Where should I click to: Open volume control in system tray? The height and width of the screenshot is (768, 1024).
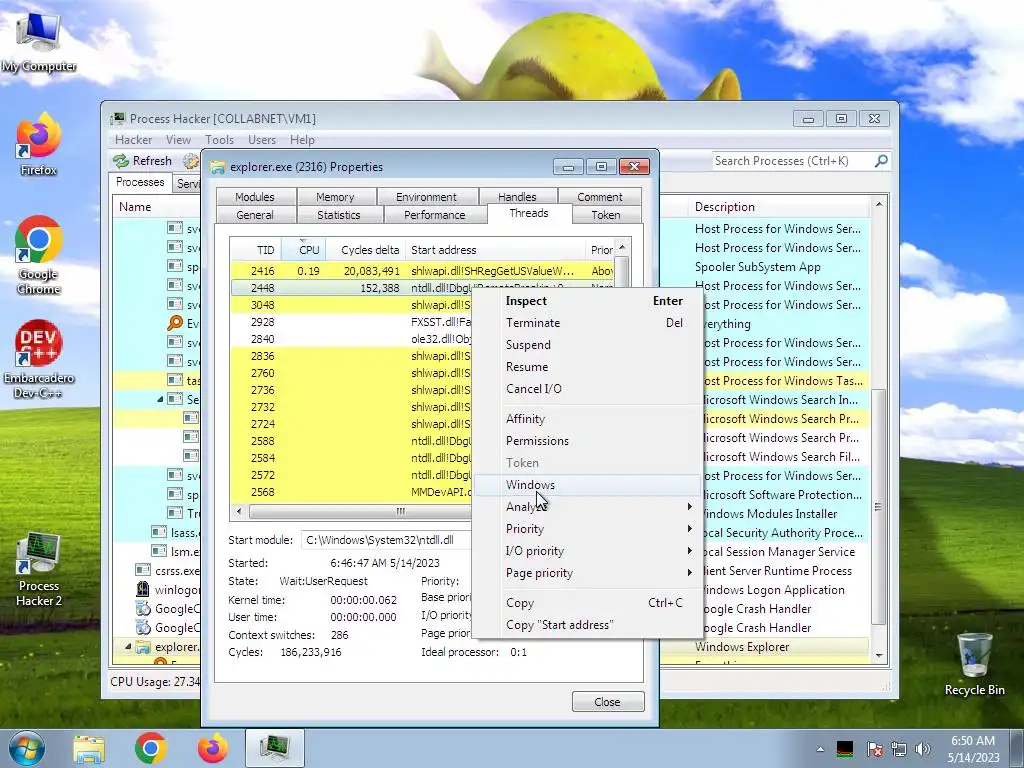(922, 749)
